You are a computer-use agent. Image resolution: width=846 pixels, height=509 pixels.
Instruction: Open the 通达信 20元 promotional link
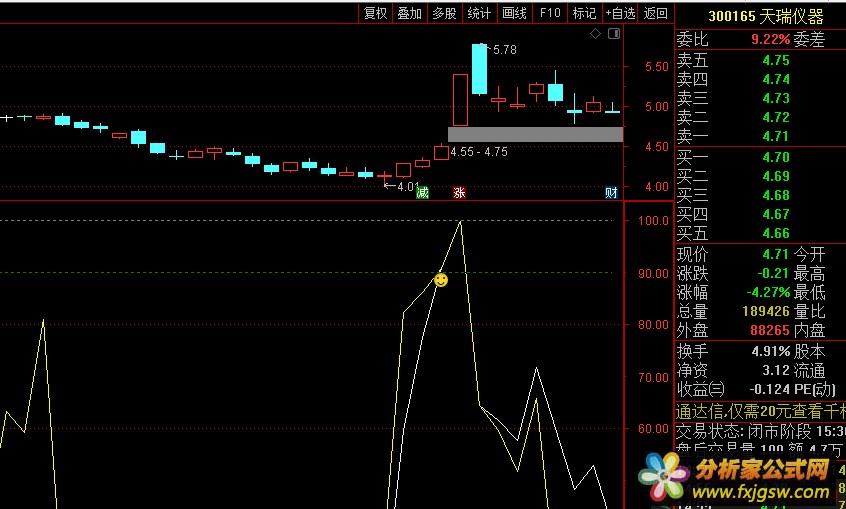pos(760,412)
